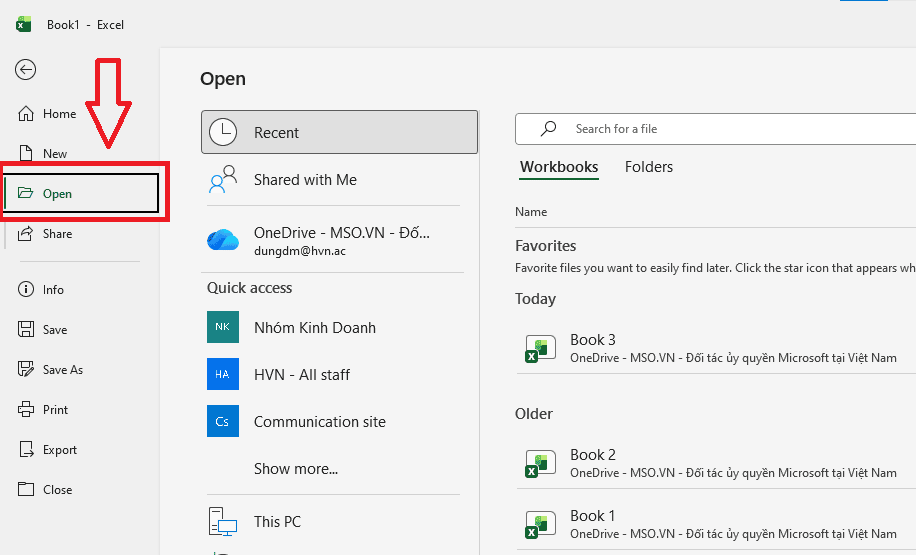This screenshot has width=916, height=555.
Task: Select New in the backstage sidebar
Action: pos(55,154)
